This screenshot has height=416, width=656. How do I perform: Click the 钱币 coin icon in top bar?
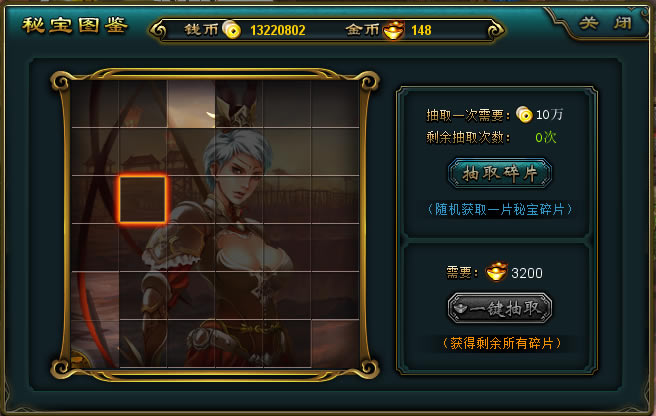231,29
